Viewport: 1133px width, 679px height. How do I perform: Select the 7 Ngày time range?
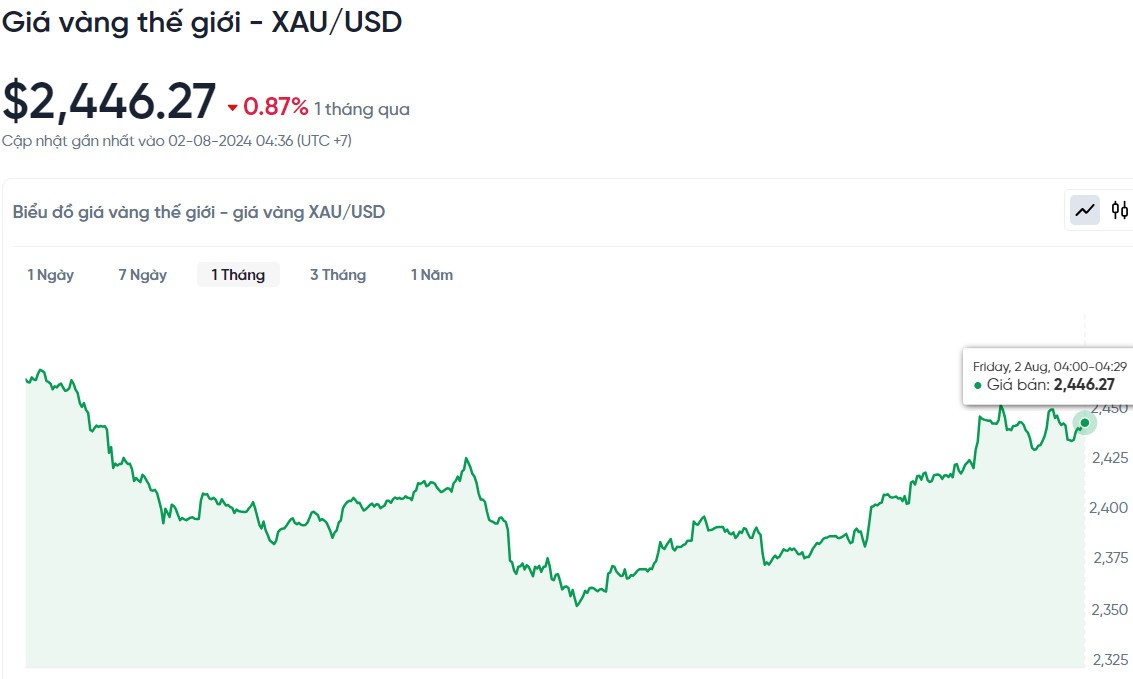click(142, 275)
